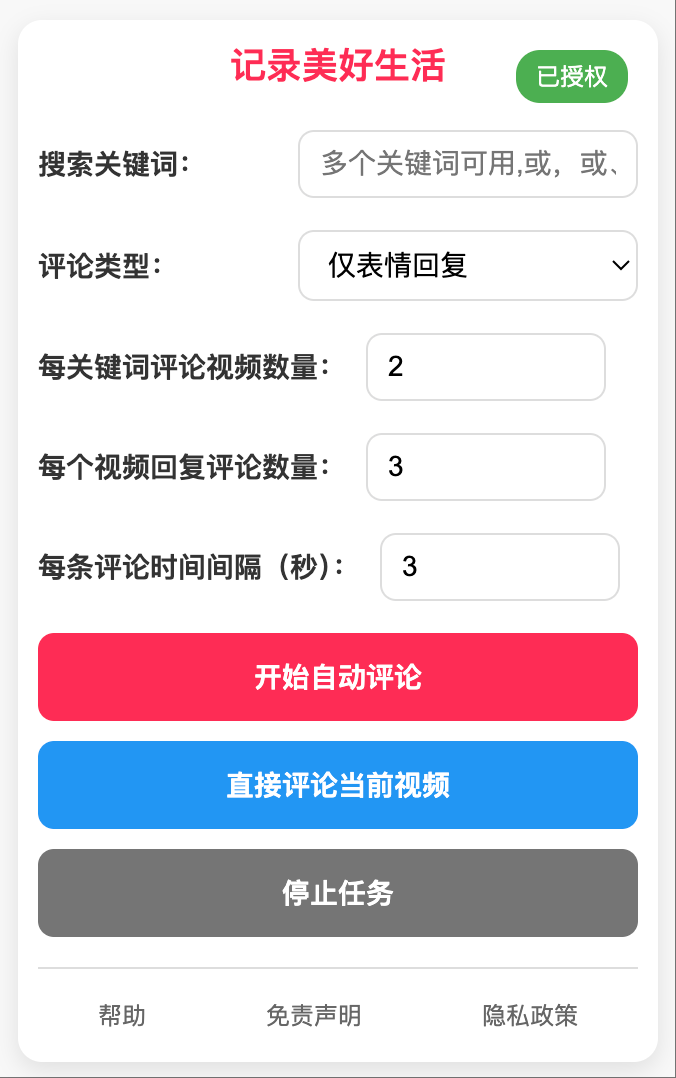Focus the 每条评论时间间隔 seconds field

coord(499,567)
